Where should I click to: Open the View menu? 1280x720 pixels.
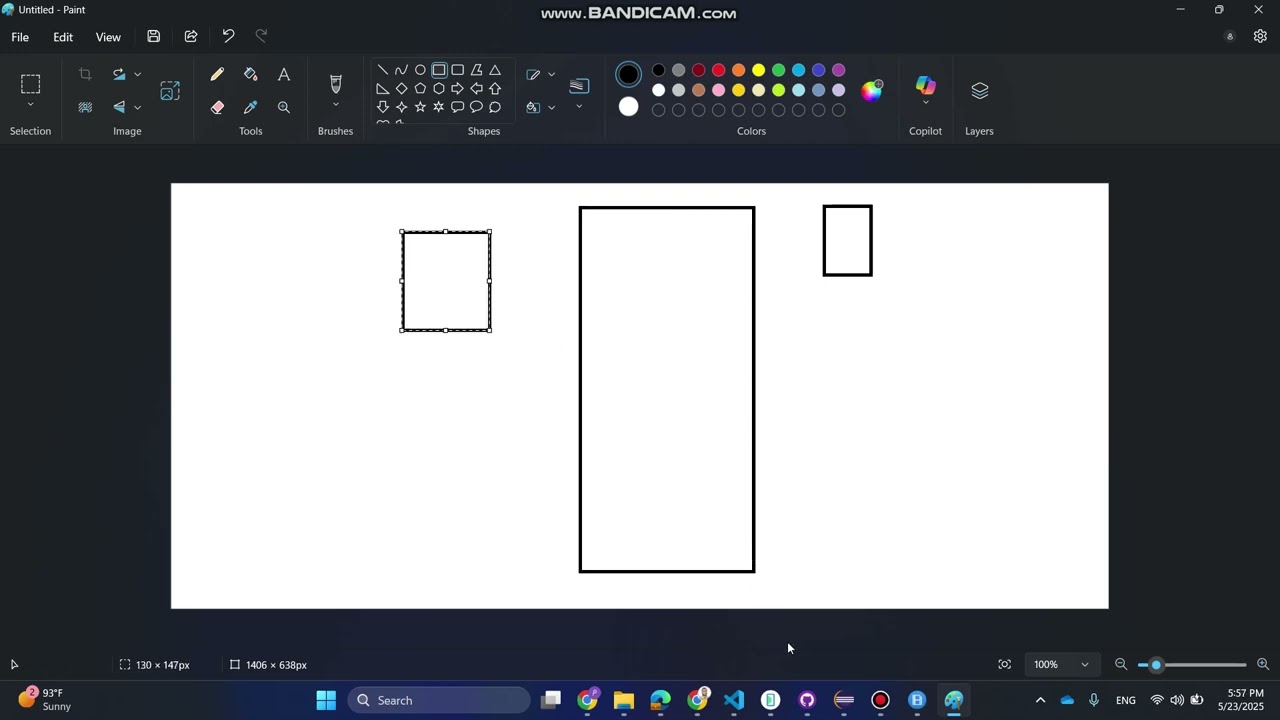pos(108,37)
